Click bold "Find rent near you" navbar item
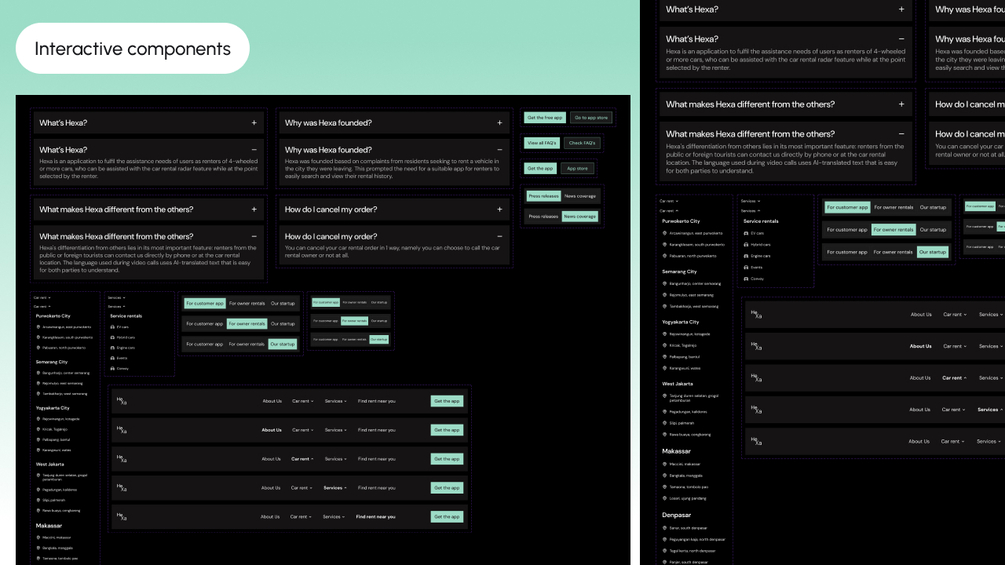1005x565 pixels. (x=376, y=516)
